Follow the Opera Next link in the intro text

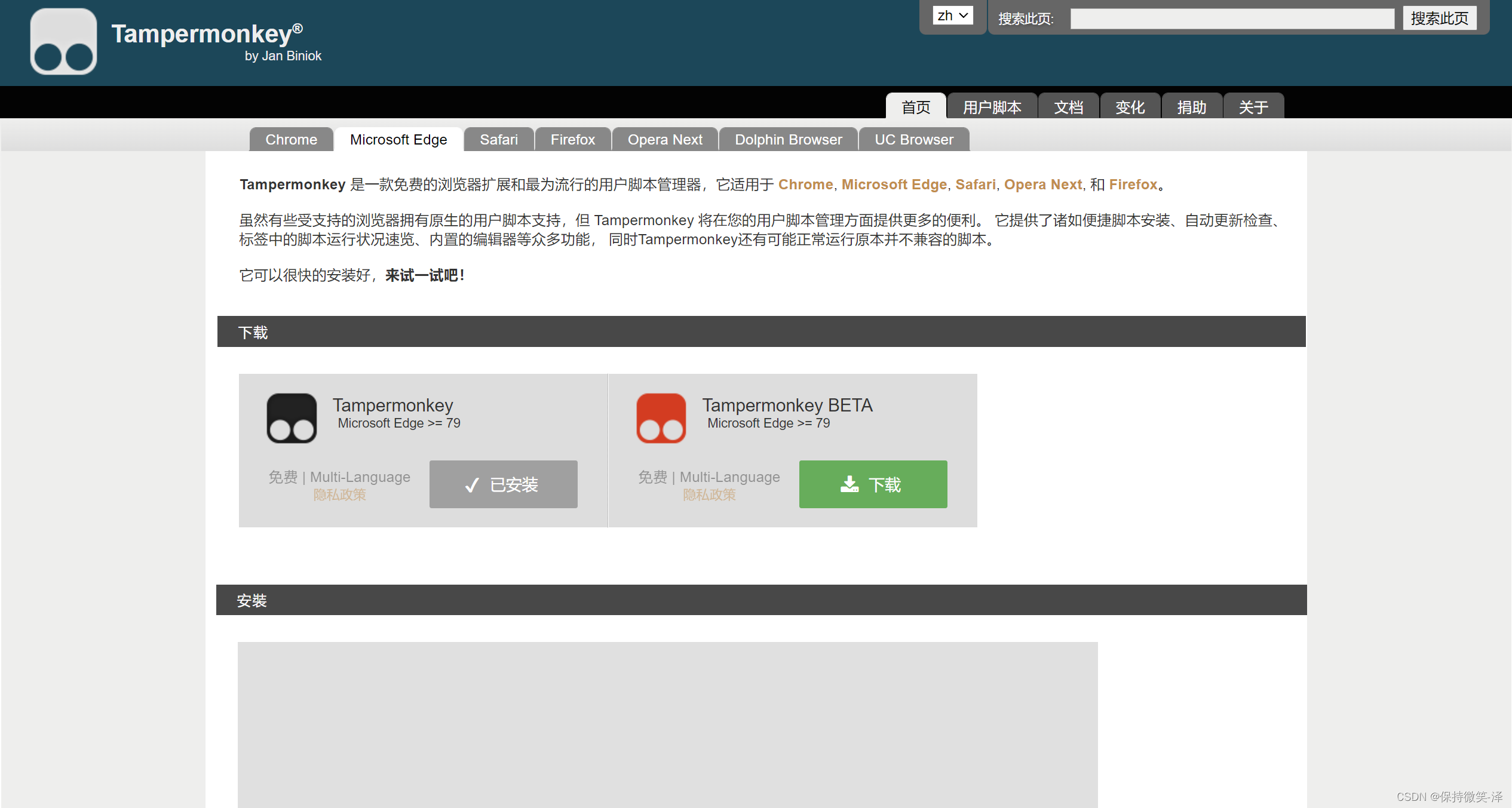pyautogui.click(x=1043, y=185)
